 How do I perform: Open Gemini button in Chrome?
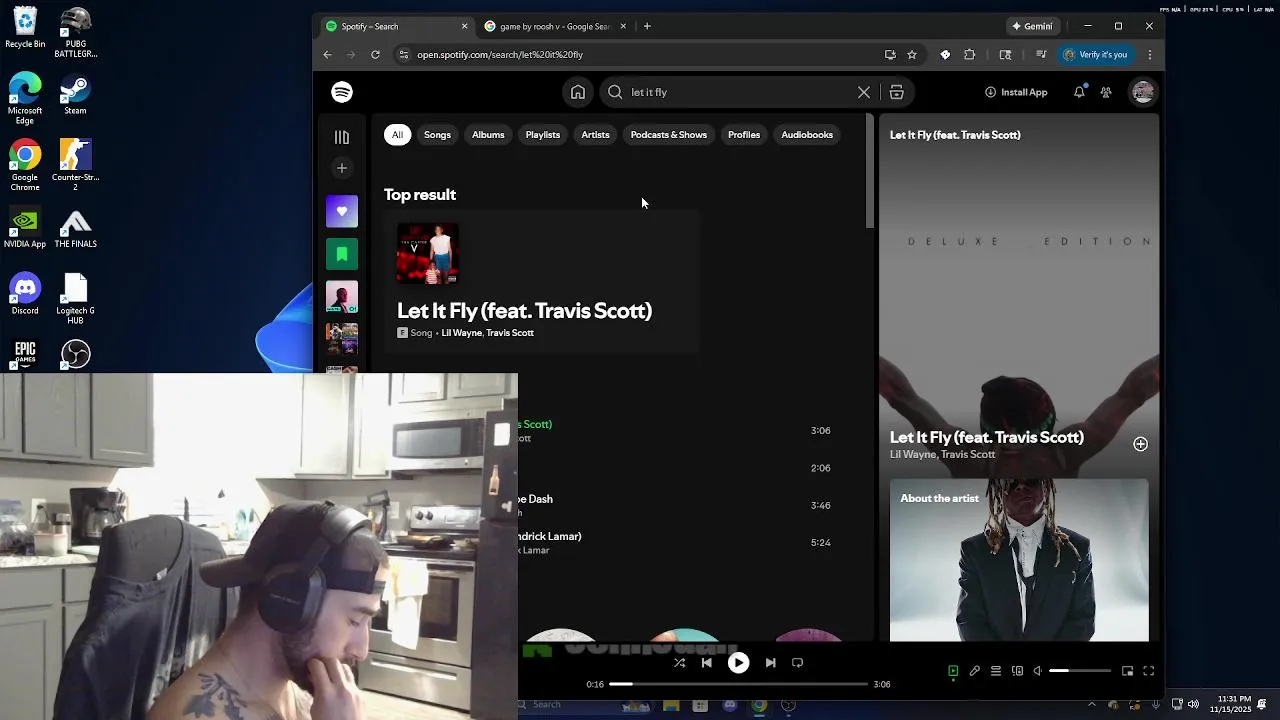tap(1032, 26)
